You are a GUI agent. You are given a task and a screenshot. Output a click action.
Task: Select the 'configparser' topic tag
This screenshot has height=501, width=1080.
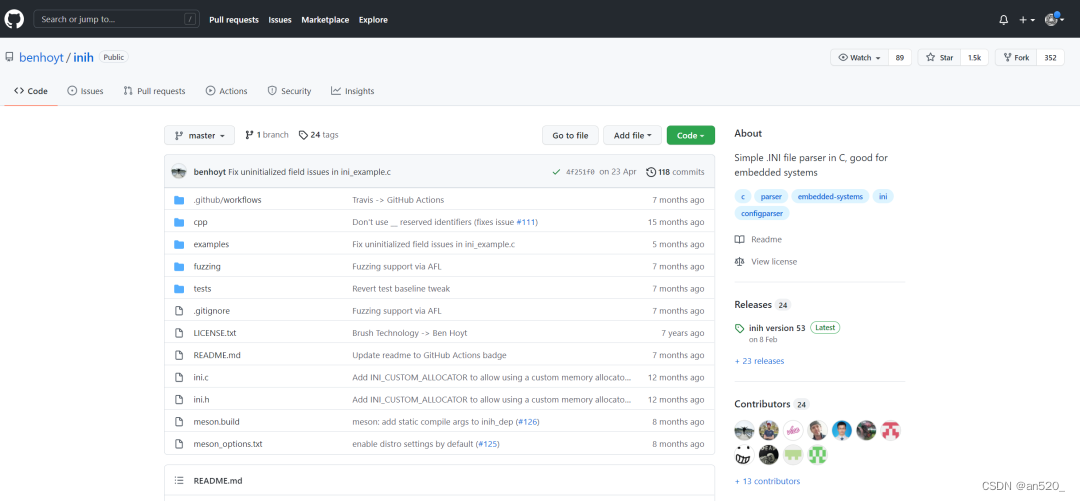point(762,213)
